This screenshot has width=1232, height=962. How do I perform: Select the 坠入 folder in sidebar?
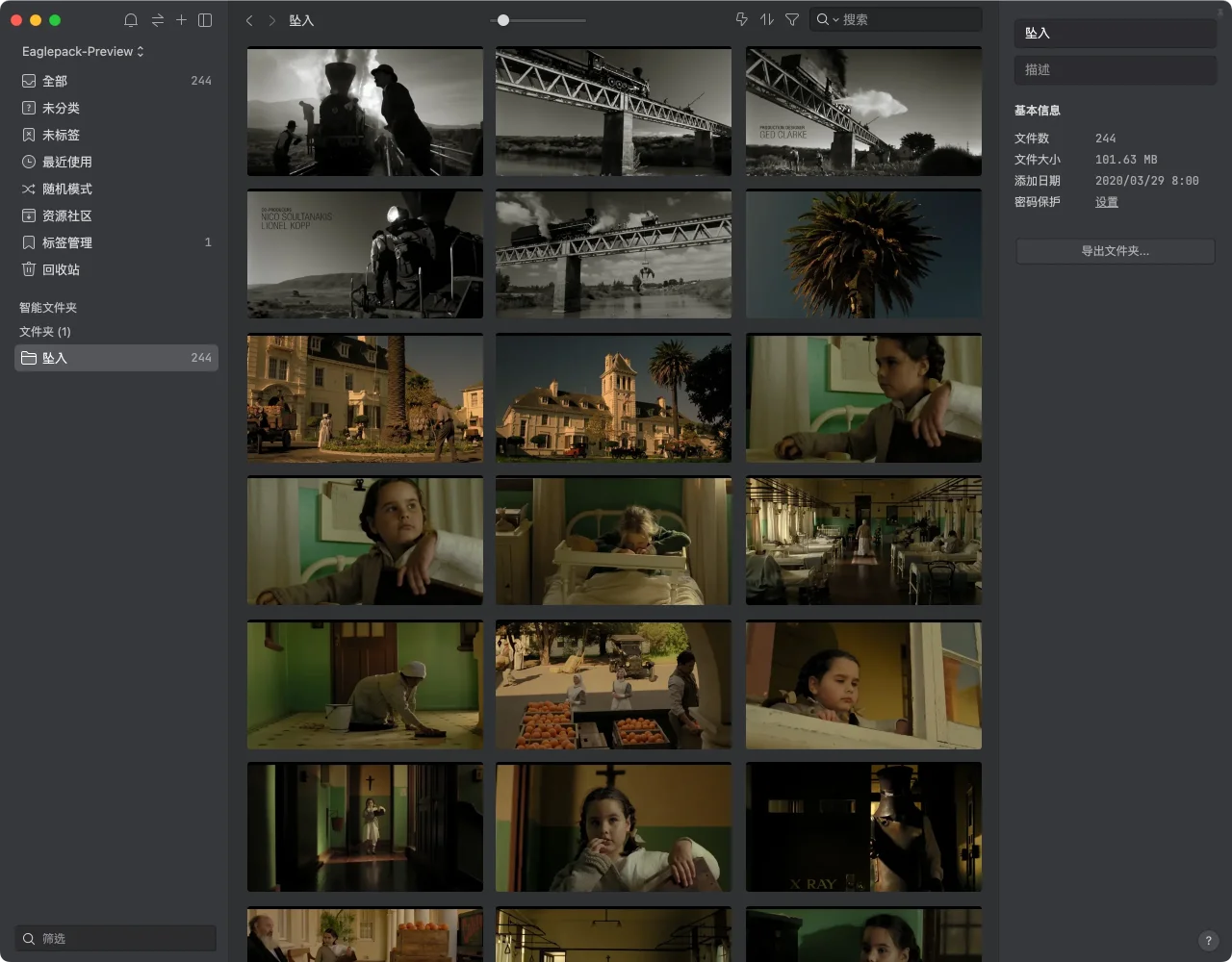tap(116, 358)
